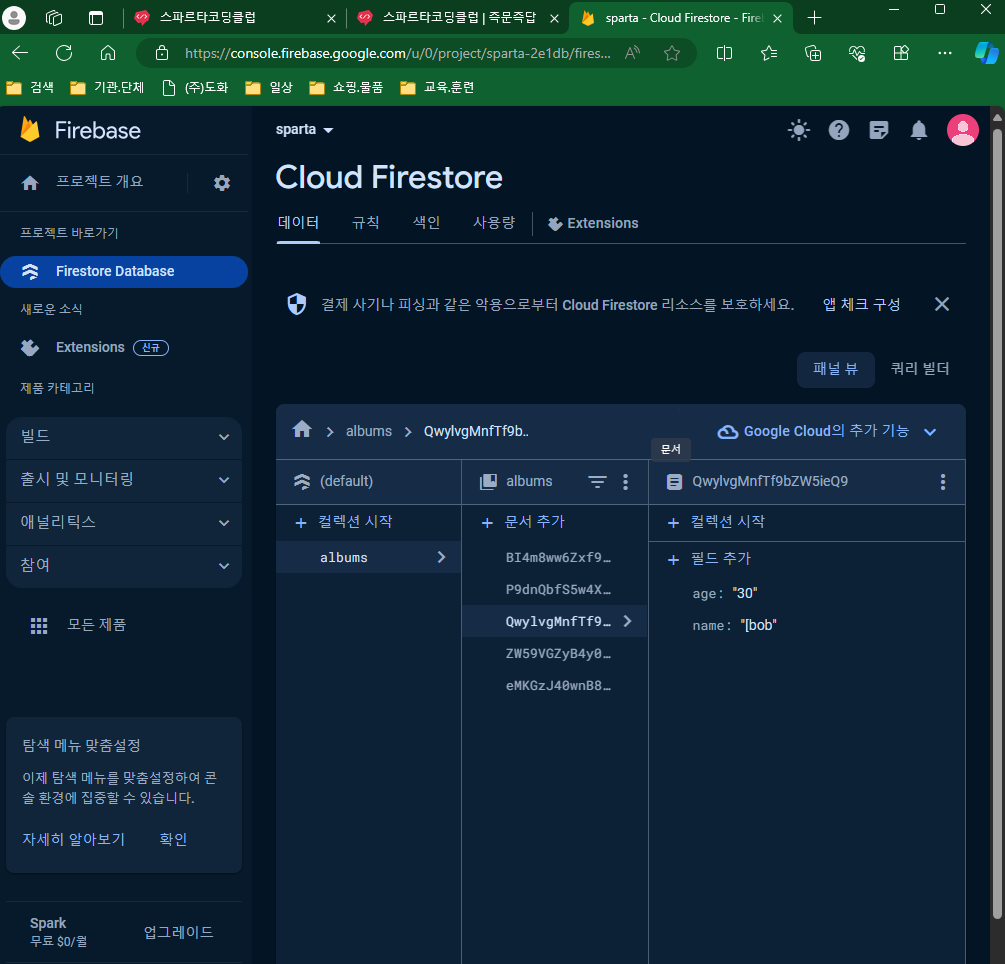This screenshot has height=964, width=1005.
Task: Click the read aloud icon in address bar
Action: 632,53
